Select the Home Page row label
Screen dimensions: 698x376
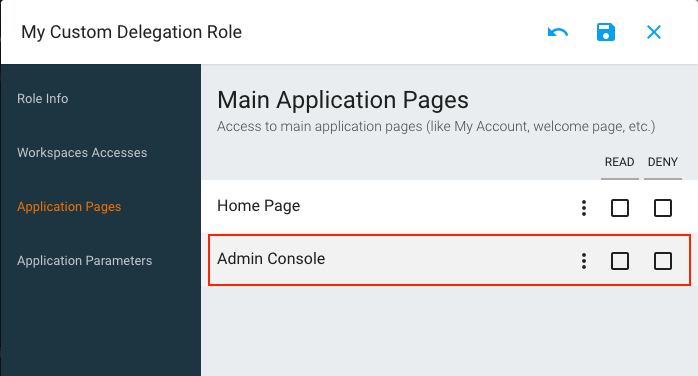(259, 206)
